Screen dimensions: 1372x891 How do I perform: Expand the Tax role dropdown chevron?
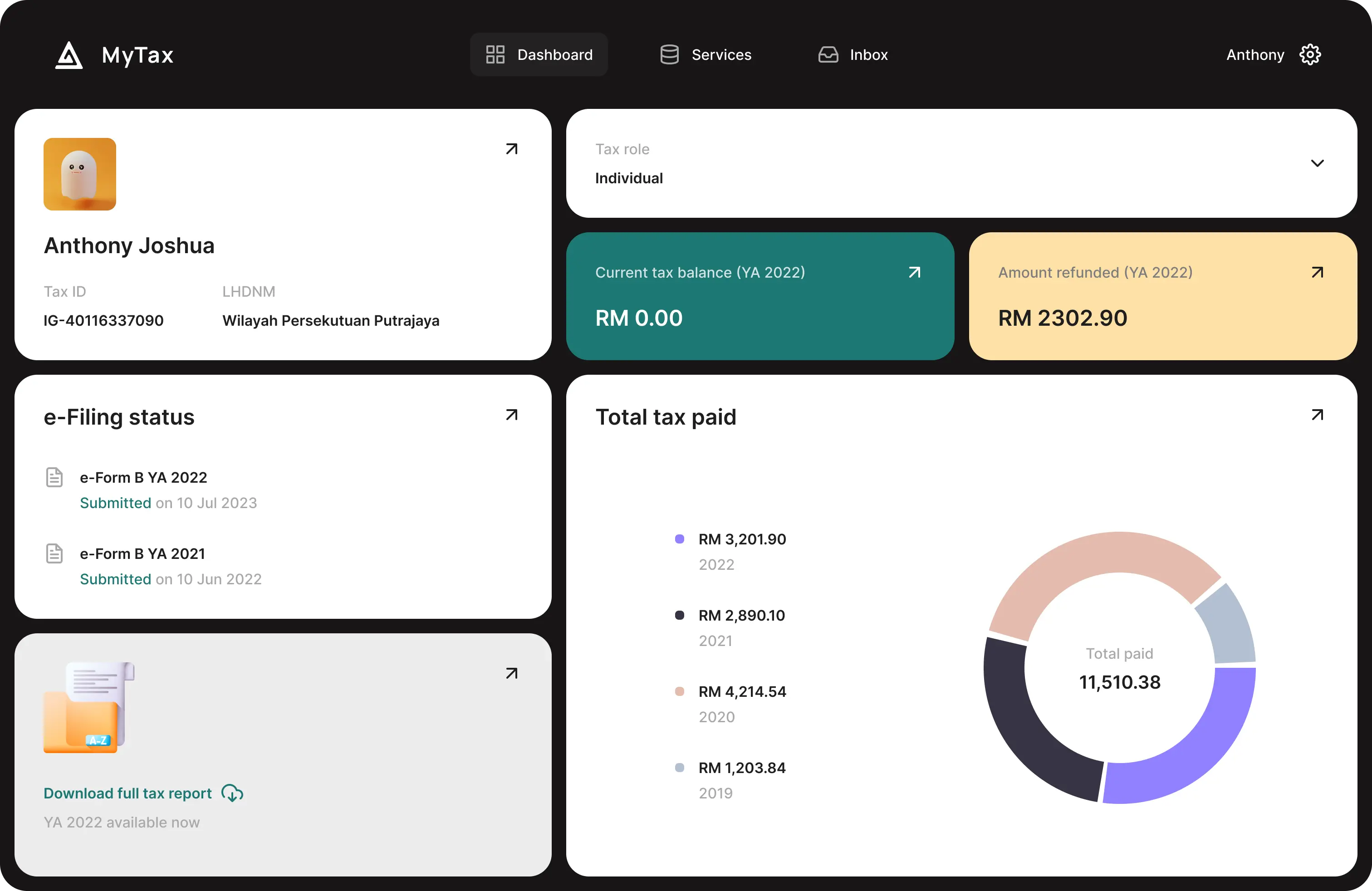[x=1317, y=163]
